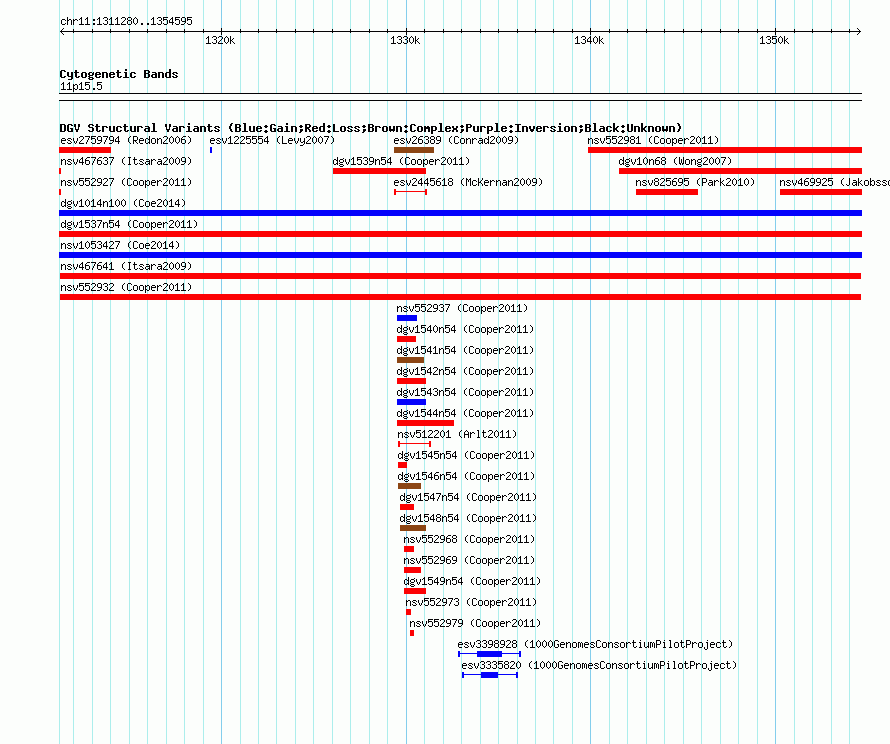Select the esv3398928 1000Genomes blue glyph

click(489, 654)
